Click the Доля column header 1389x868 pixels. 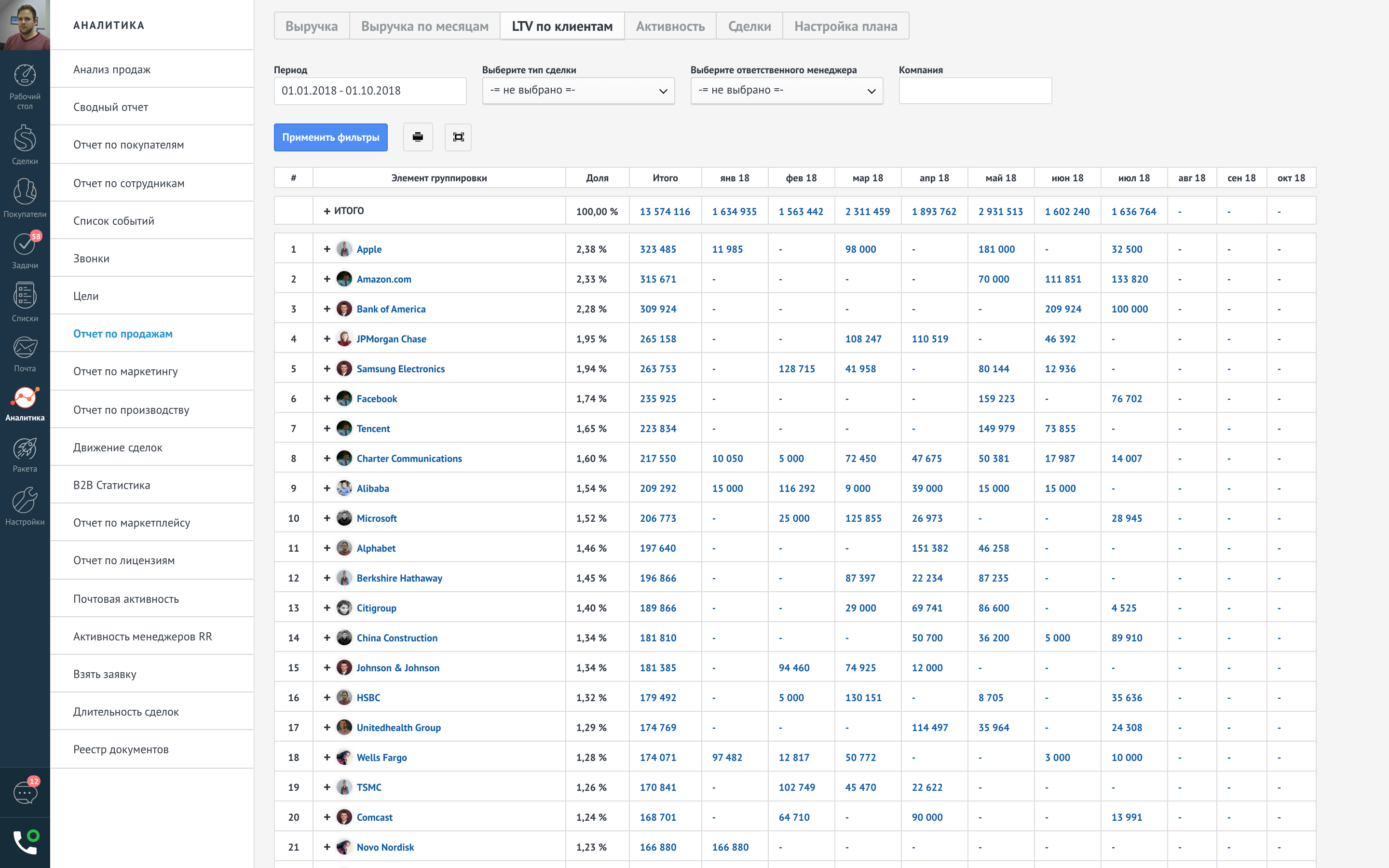[x=597, y=178]
